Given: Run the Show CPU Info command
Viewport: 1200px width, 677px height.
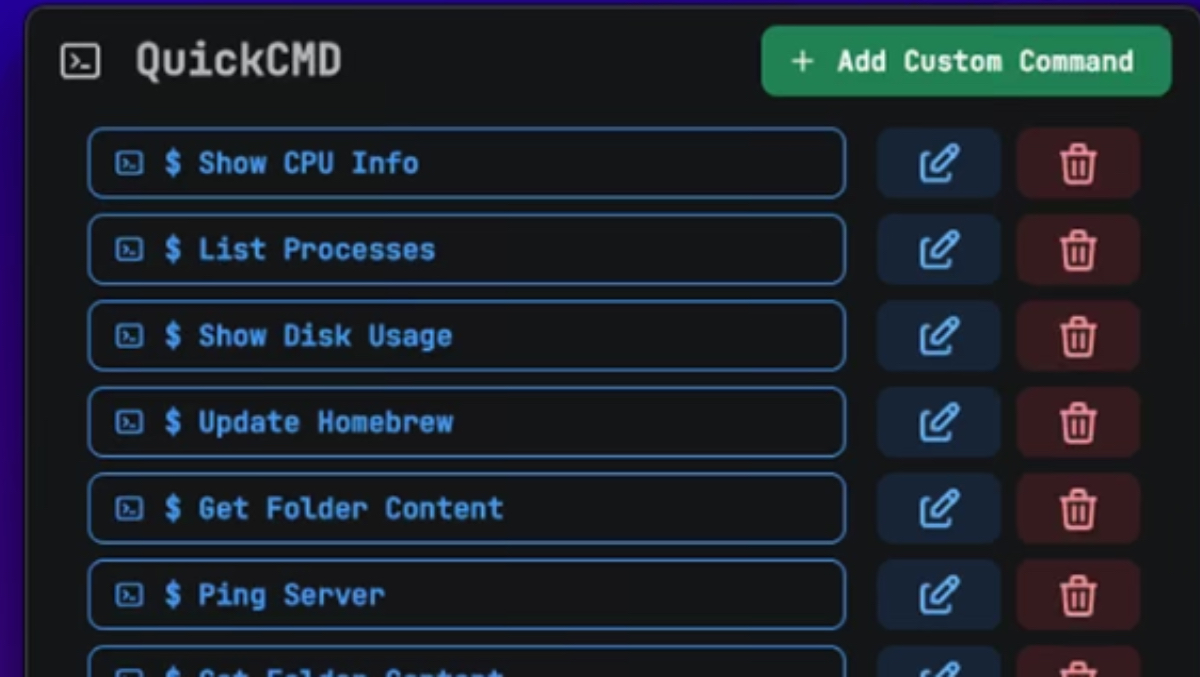Looking at the screenshot, I should tap(466, 163).
